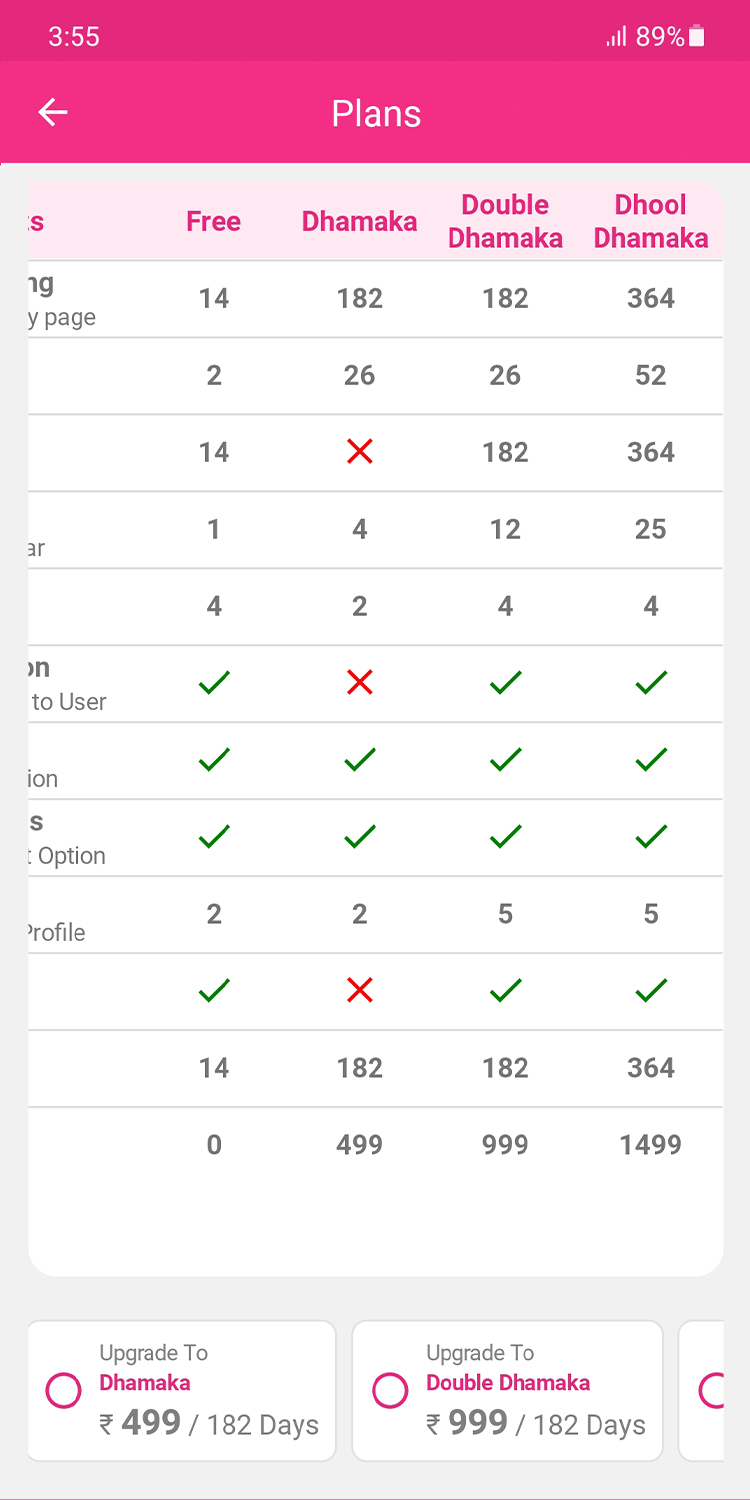Screen dimensions: 750x1500
Task: Click the red cross in the third row
Action: 359,452
